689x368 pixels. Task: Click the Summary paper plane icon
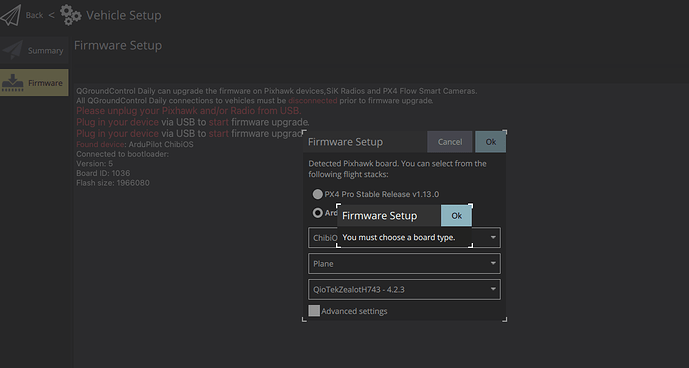[12, 50]
